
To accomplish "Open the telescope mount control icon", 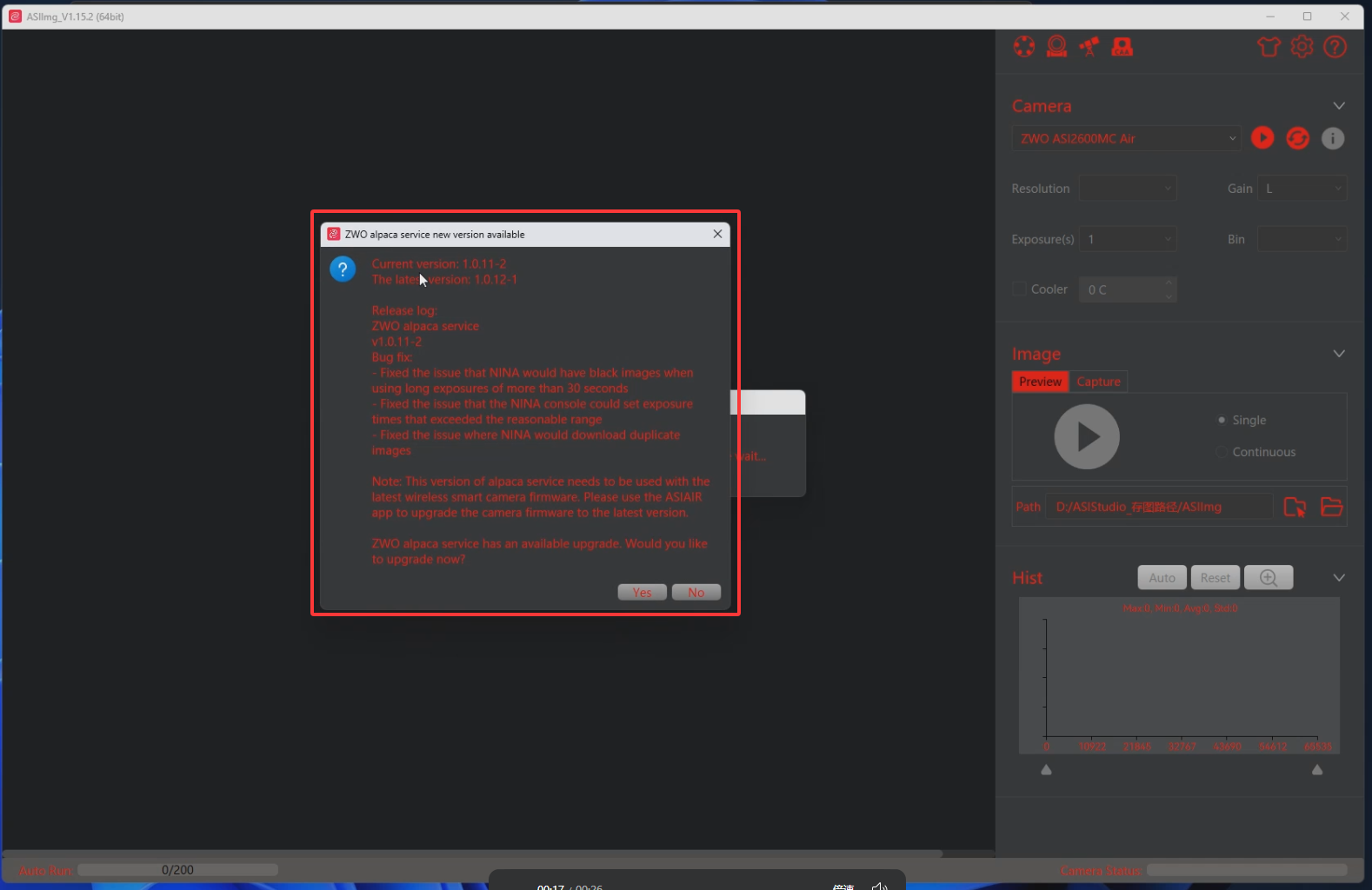I will (1089, 47).
